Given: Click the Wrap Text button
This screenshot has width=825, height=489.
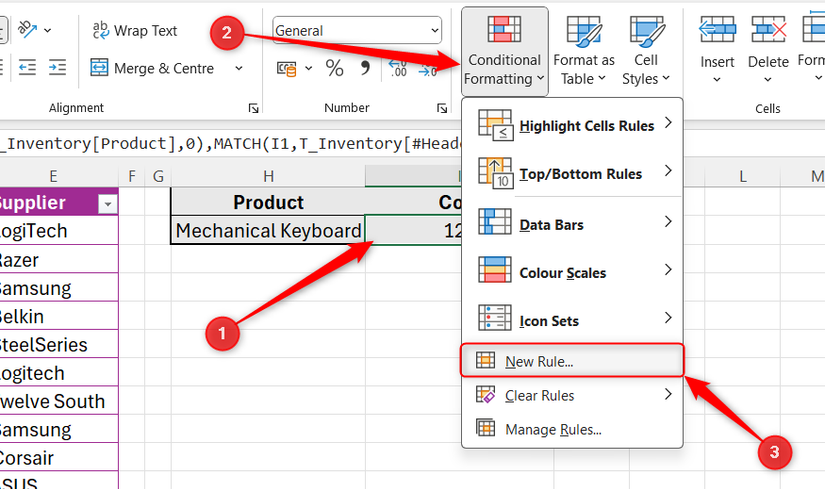Looking at the screenshot, I should (x=134, y=31).
